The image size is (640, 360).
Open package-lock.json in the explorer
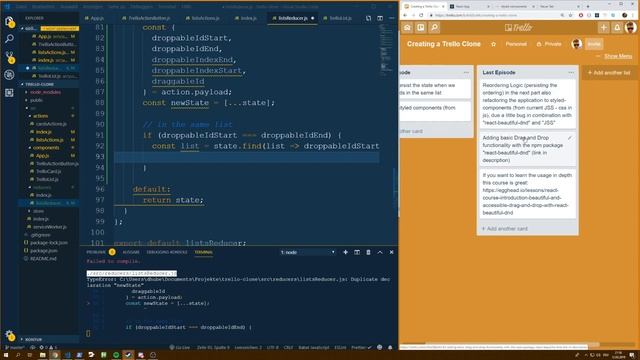pos(49,243)
